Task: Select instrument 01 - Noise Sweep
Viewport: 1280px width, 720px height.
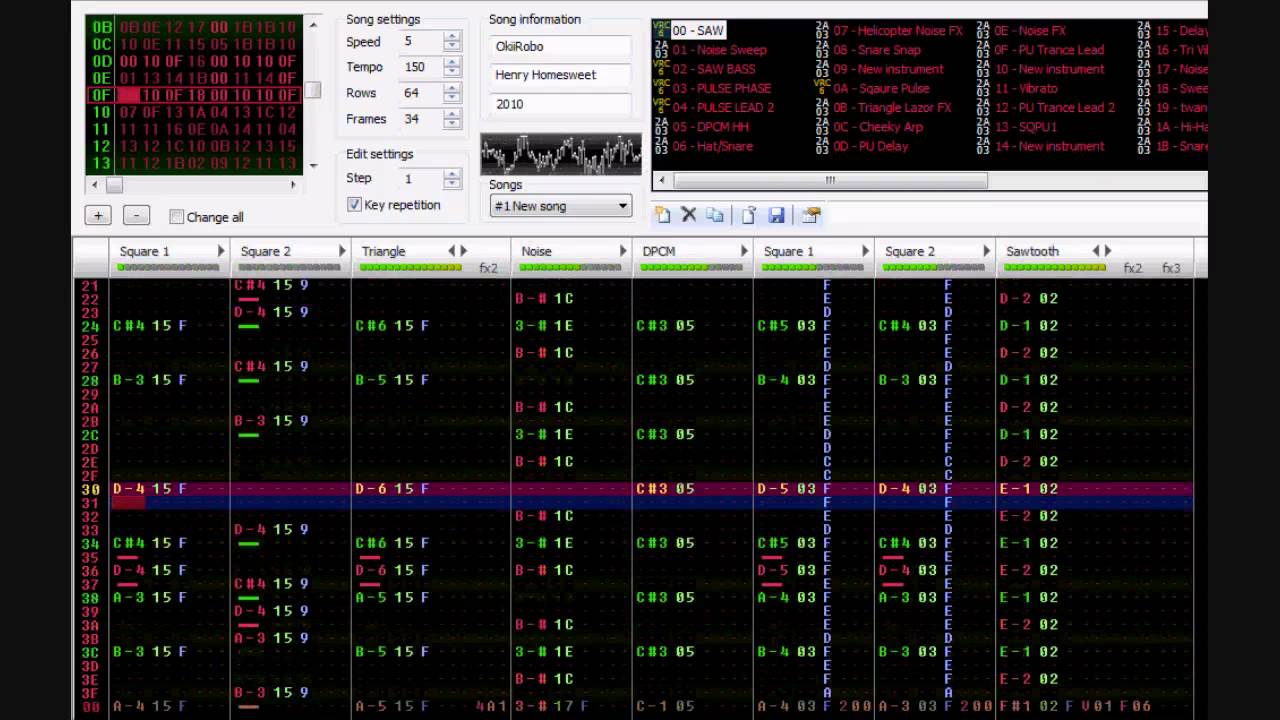Action: coord(719,50)
